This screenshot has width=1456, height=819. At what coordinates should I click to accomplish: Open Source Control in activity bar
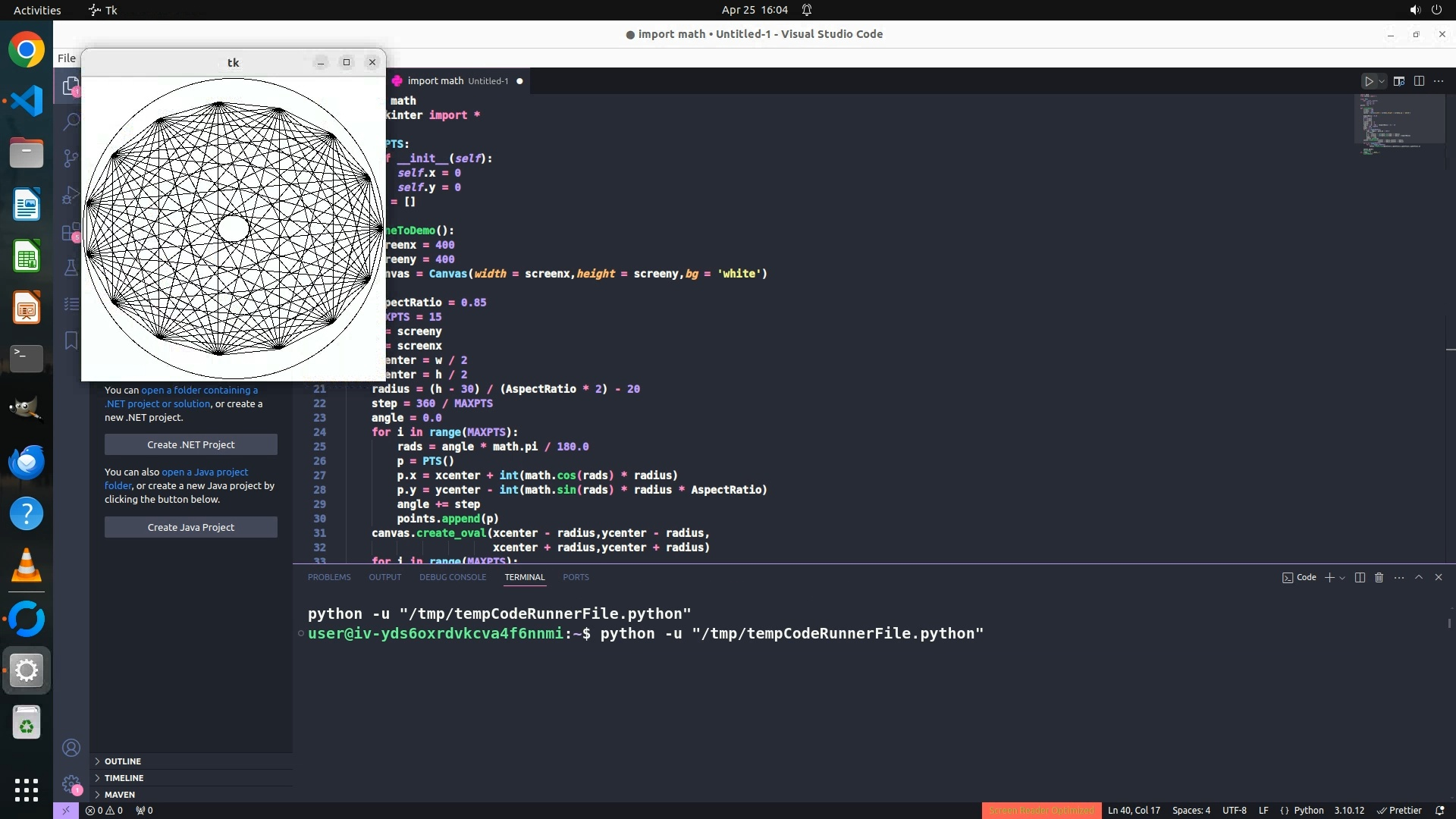[x=71, y=158]
